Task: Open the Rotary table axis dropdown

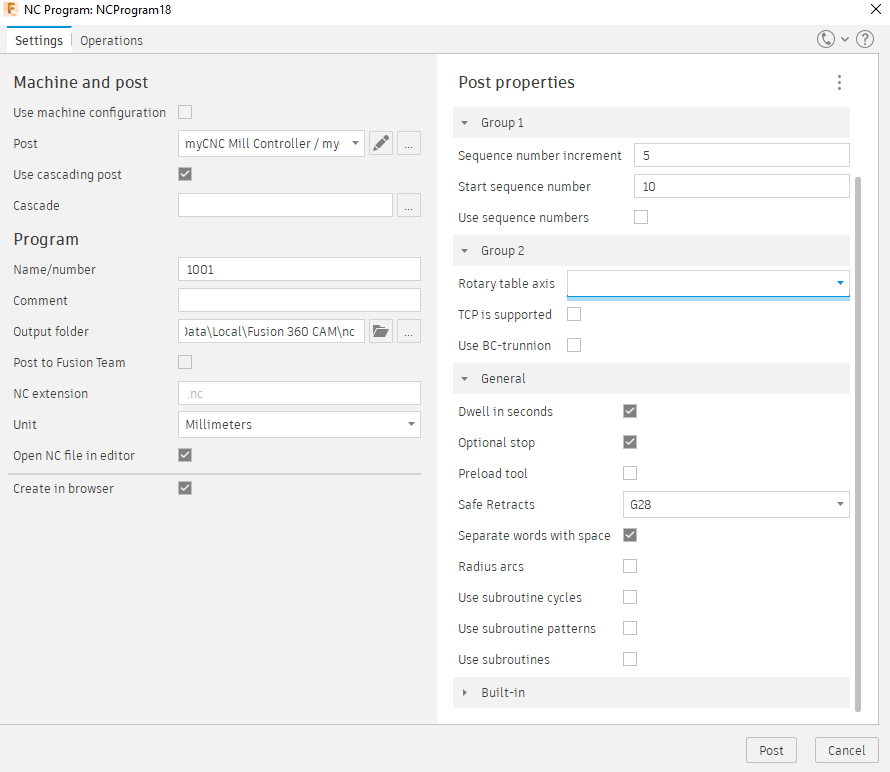Action: (840, 284)
